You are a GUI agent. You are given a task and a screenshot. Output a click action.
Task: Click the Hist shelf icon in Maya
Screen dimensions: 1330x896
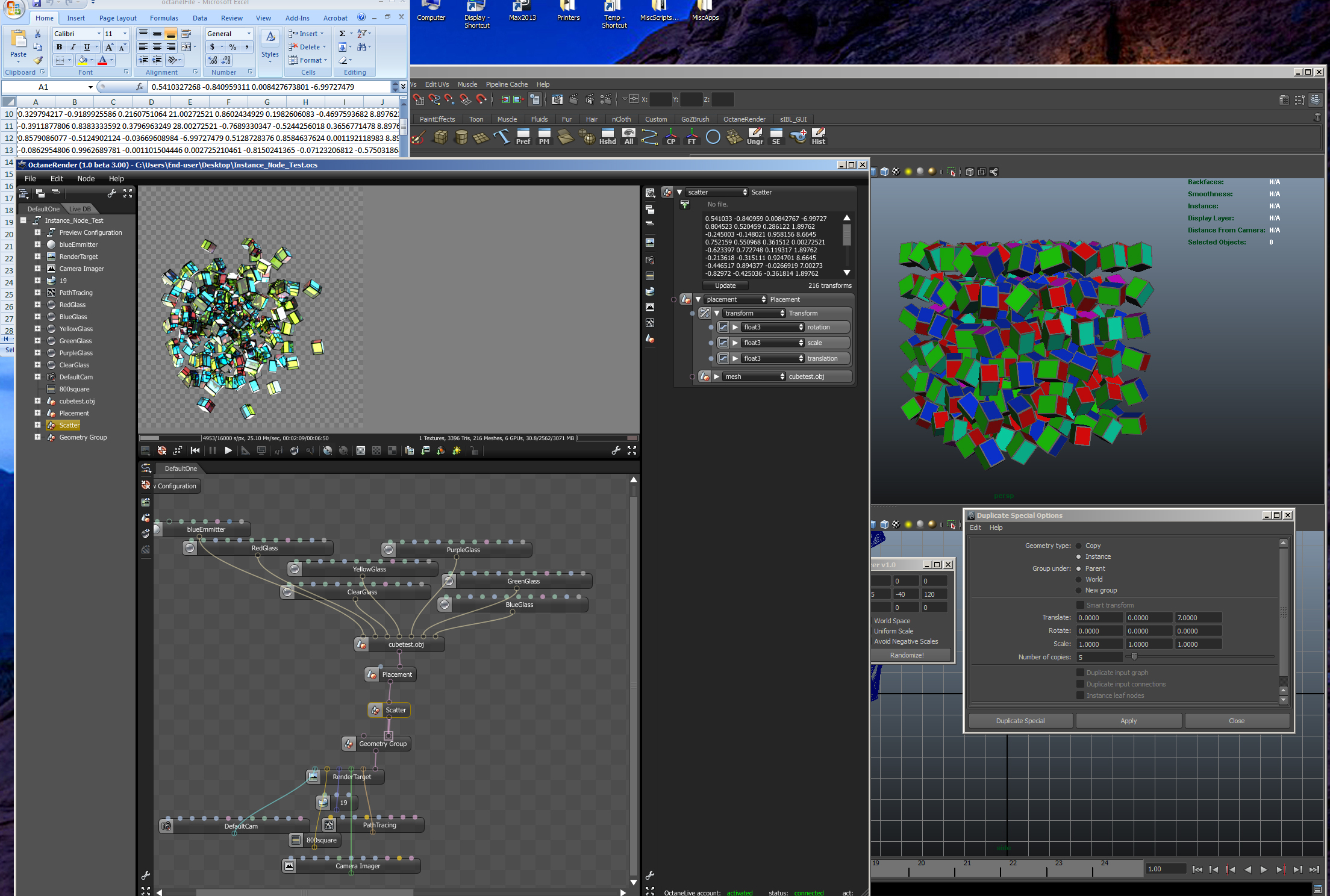pos(818,136)
